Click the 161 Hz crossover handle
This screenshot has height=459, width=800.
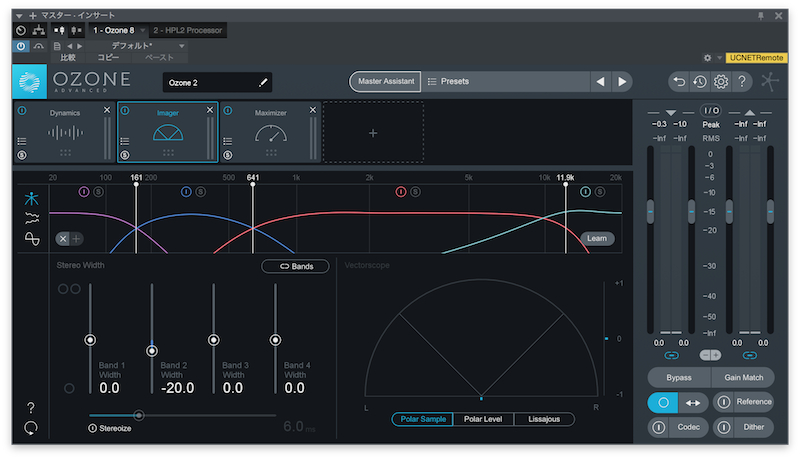pos(136,185)
